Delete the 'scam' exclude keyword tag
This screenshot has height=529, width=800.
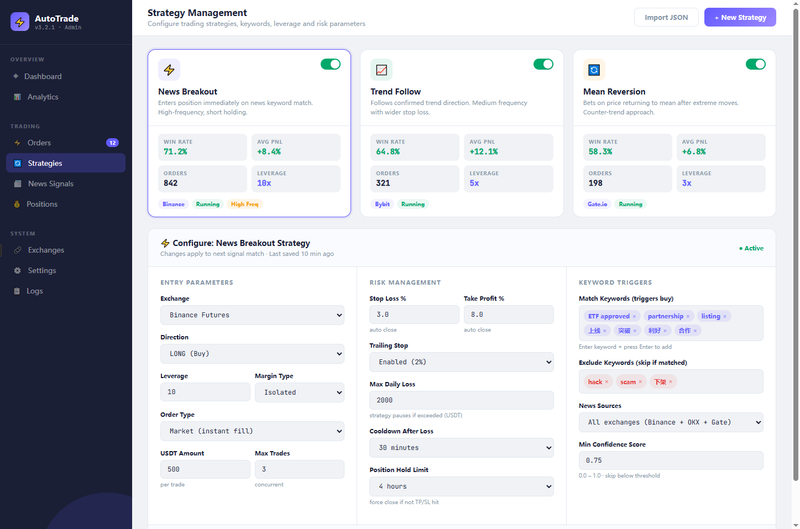pyautogui.click(x=639, y=382)
